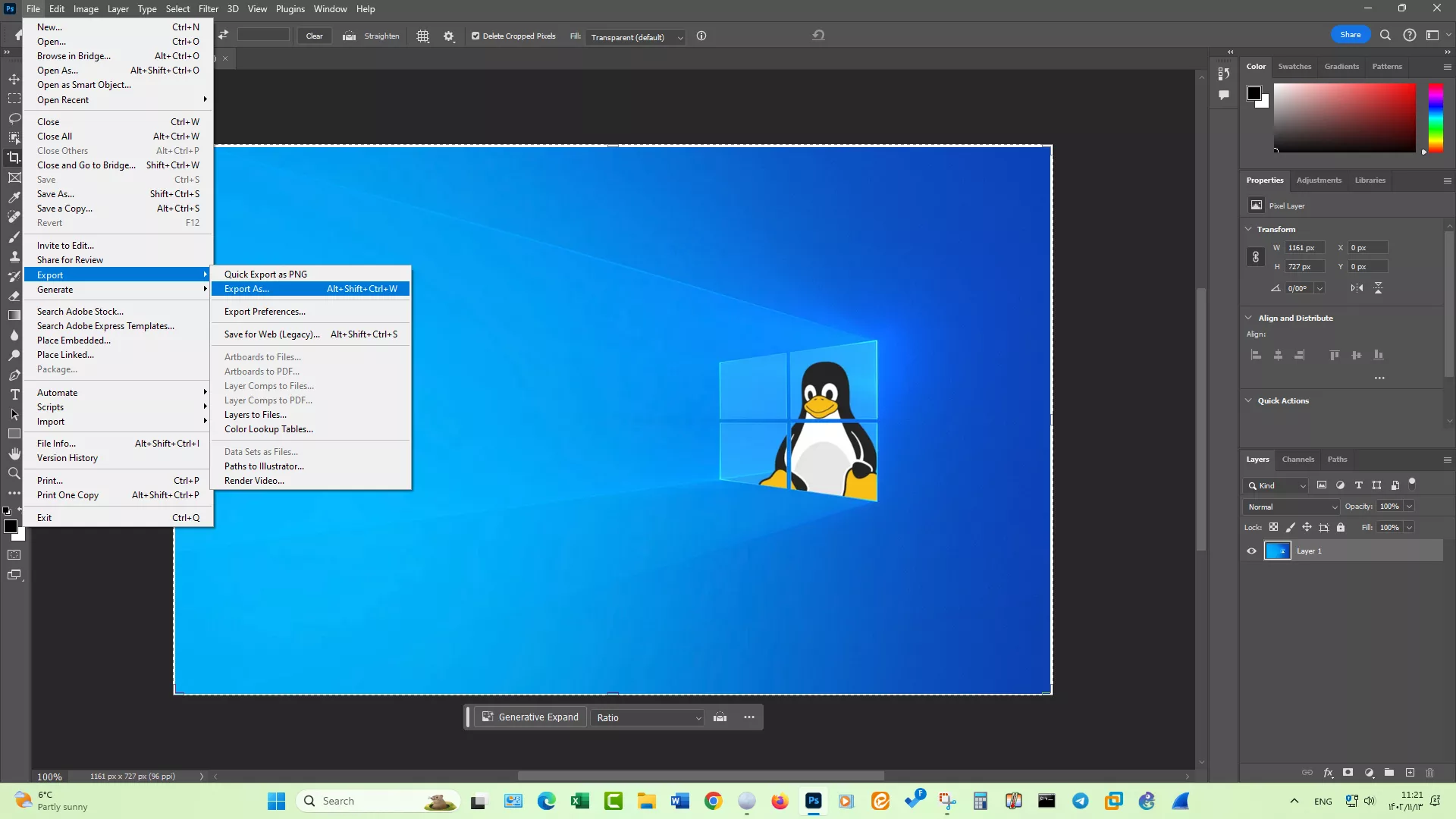The width and height of the screenshot is (1456, 819).
Task: Click the foreground color swatch in Color panel
Action: [x=1254, y=93]
